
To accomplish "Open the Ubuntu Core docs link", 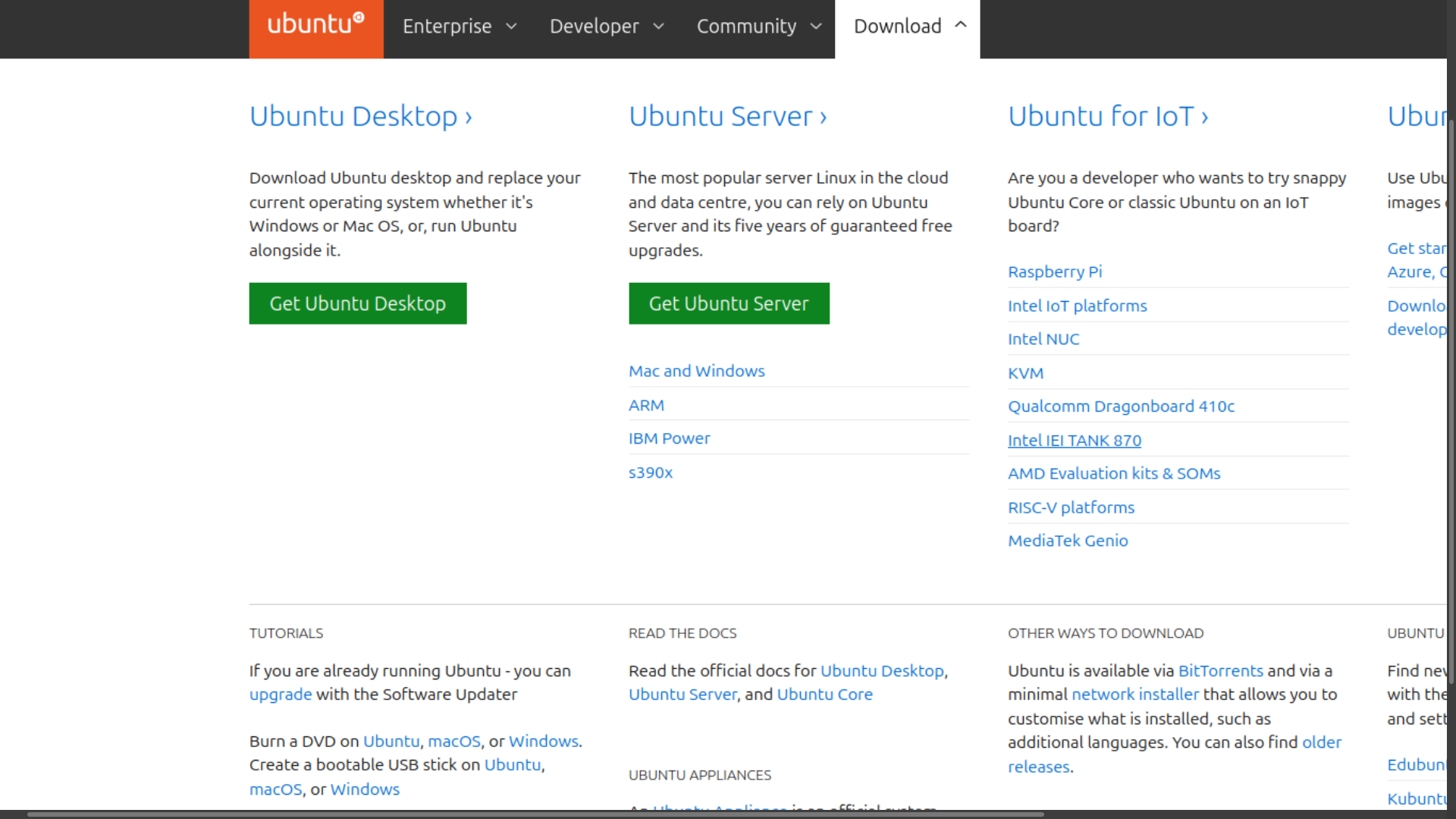I will (825, 695).
